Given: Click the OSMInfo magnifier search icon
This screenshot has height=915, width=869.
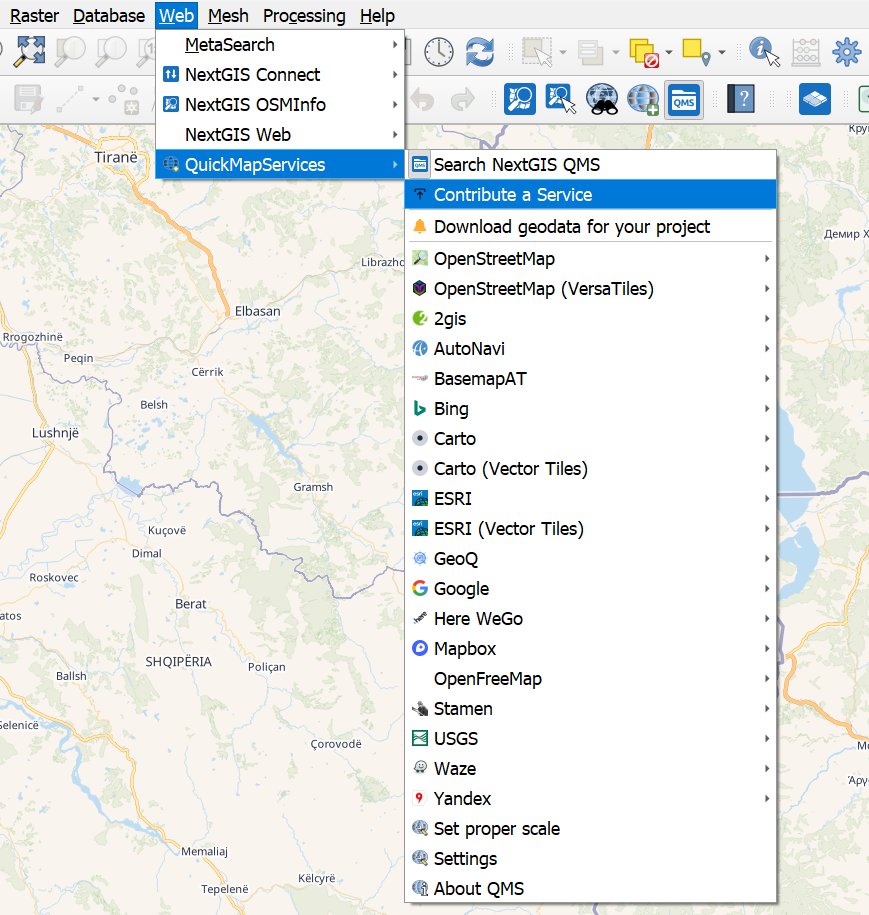Looking at the screenshot, I should [519, 99].
